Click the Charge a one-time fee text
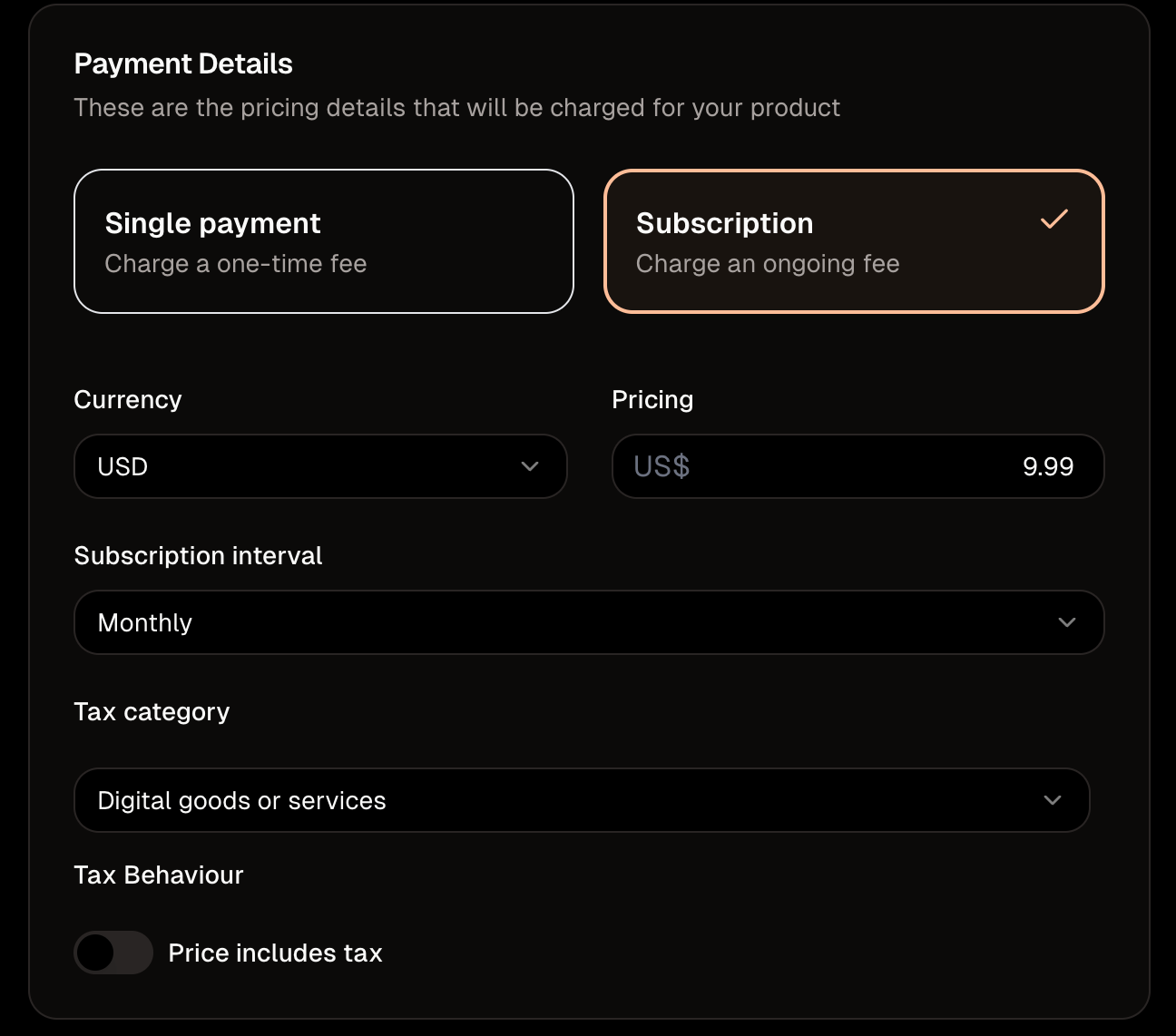 (236, 263)
